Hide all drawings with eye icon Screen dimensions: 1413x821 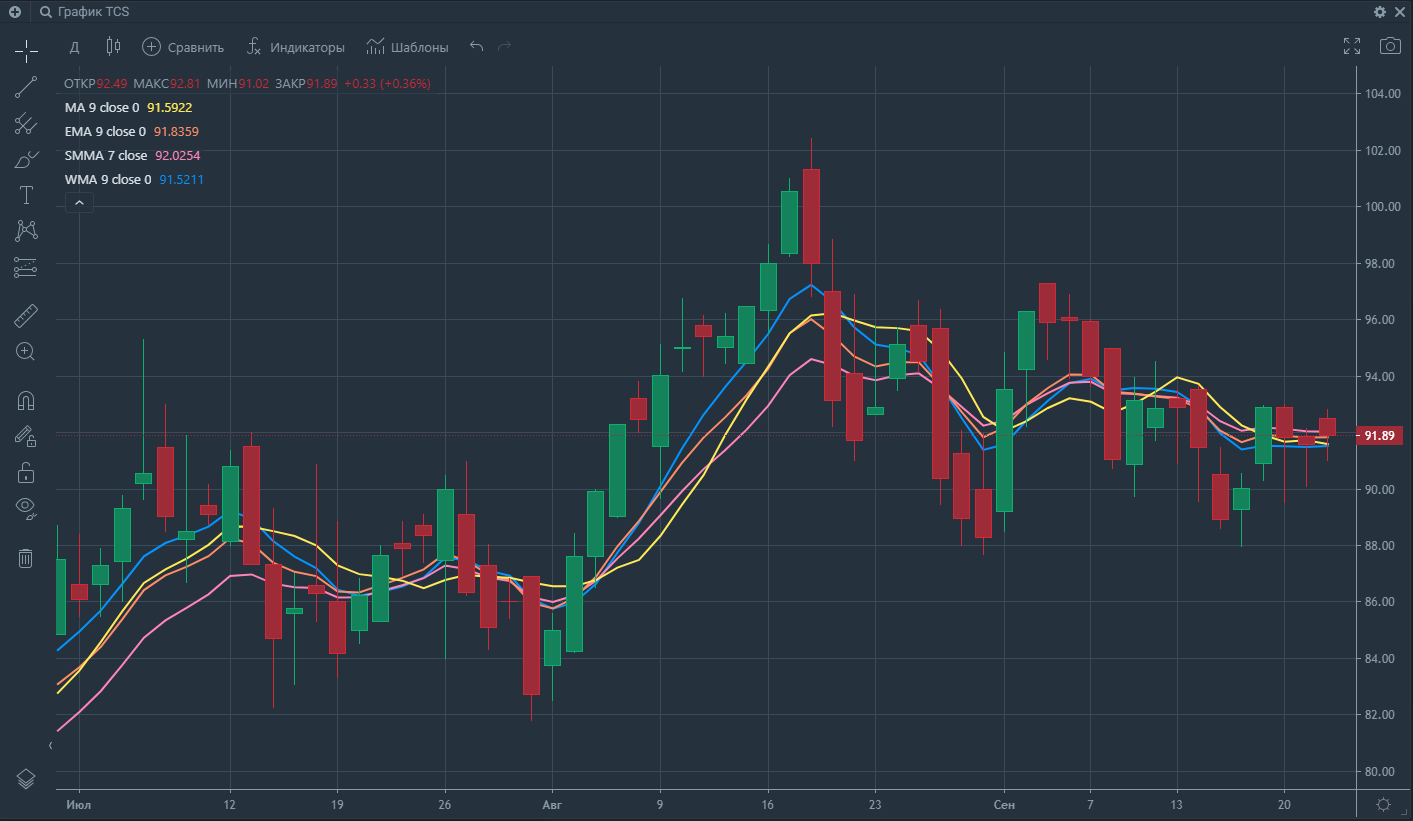26,507
